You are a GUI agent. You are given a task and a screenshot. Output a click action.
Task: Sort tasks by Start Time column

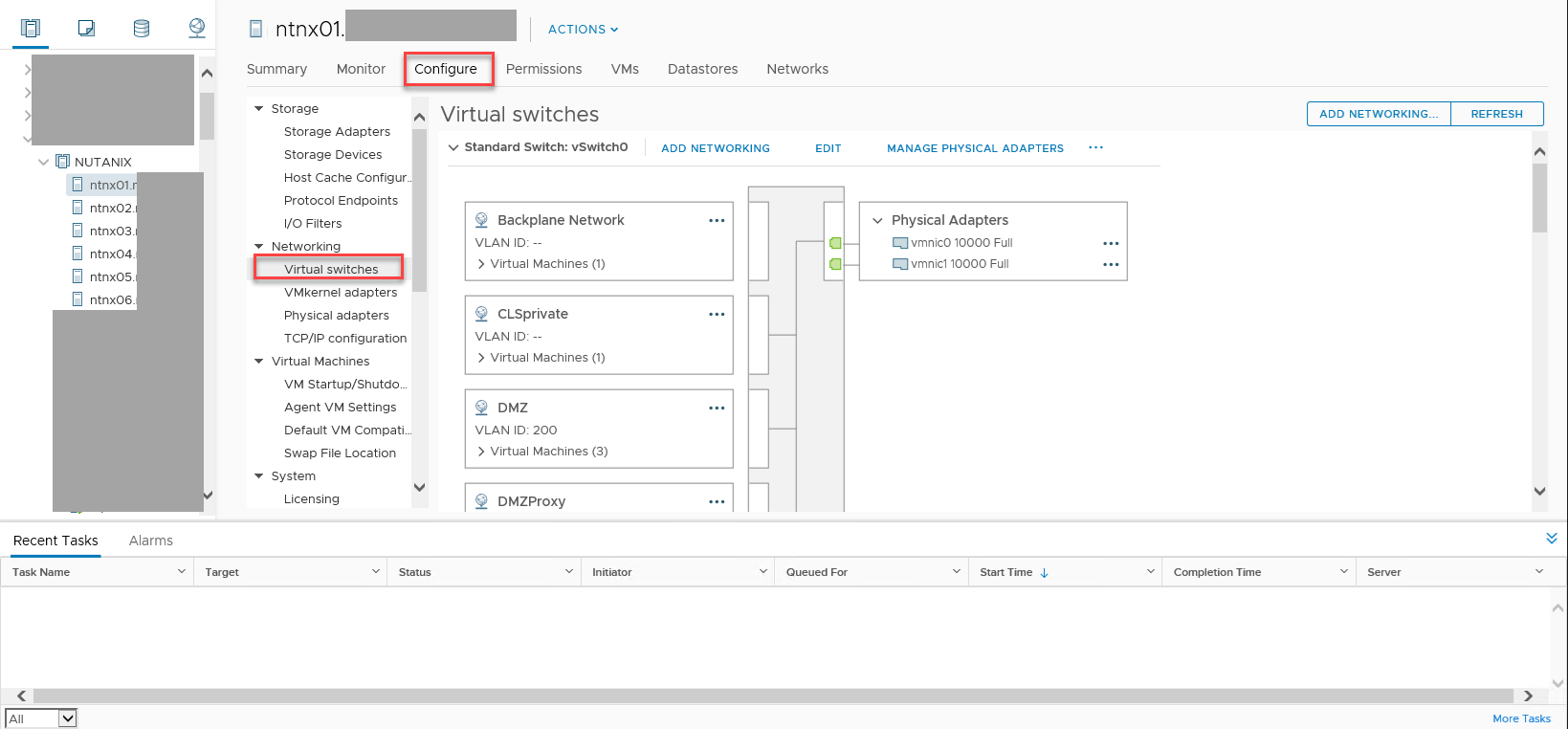click(1014, 572)
